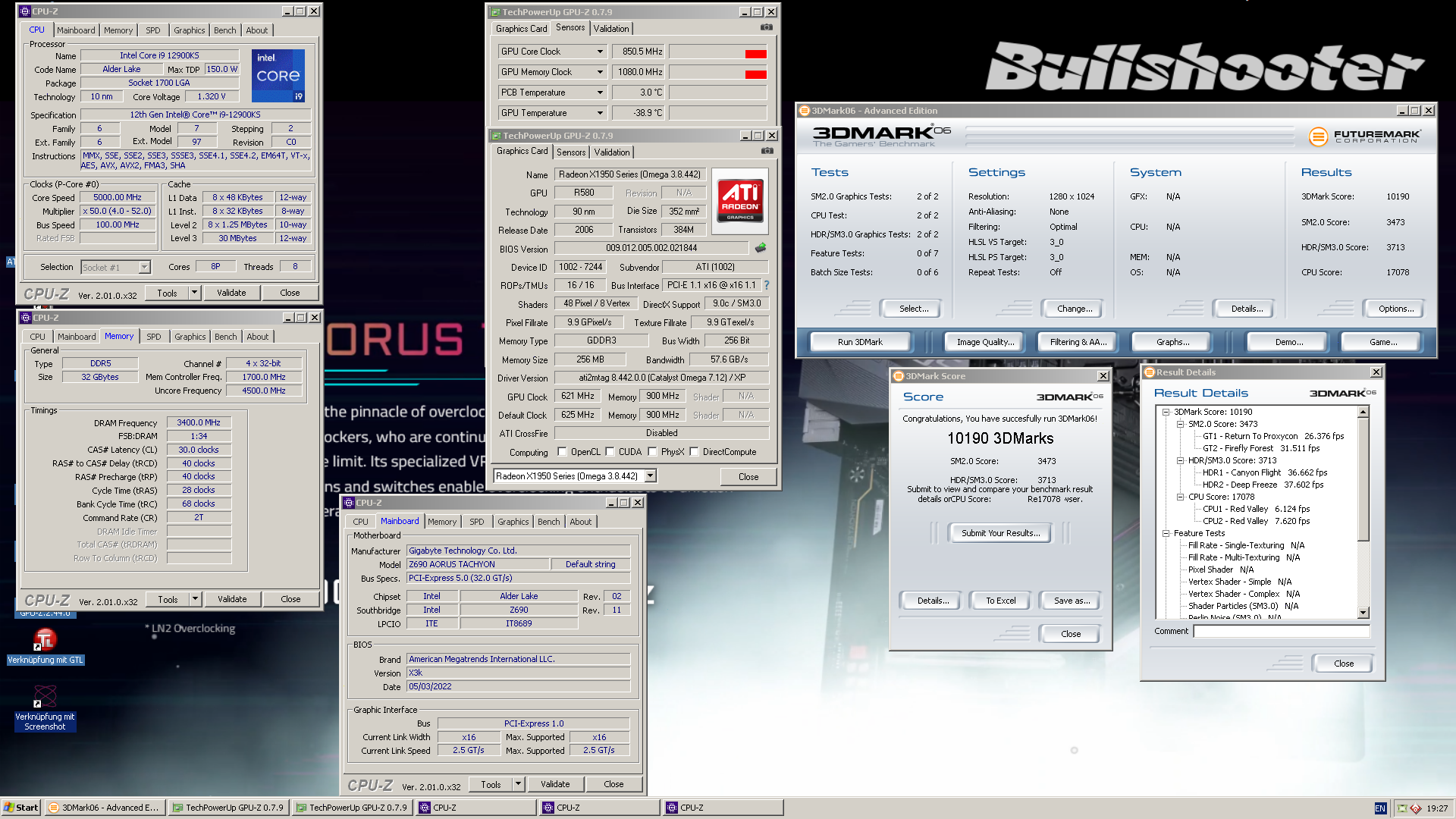Open About tab in top CPU-Z window

(257, 30)
